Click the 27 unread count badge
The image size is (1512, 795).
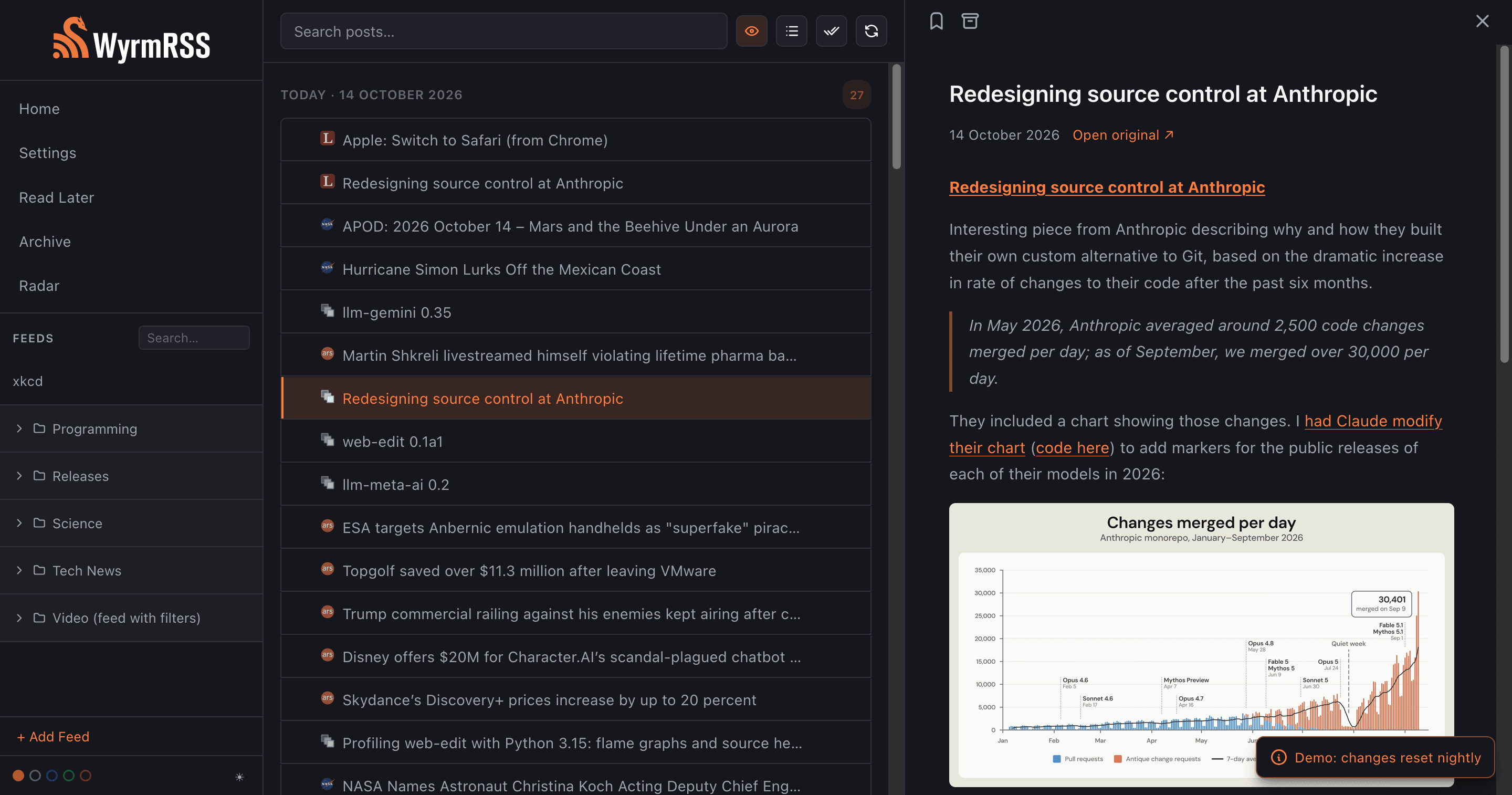point(856,95)
